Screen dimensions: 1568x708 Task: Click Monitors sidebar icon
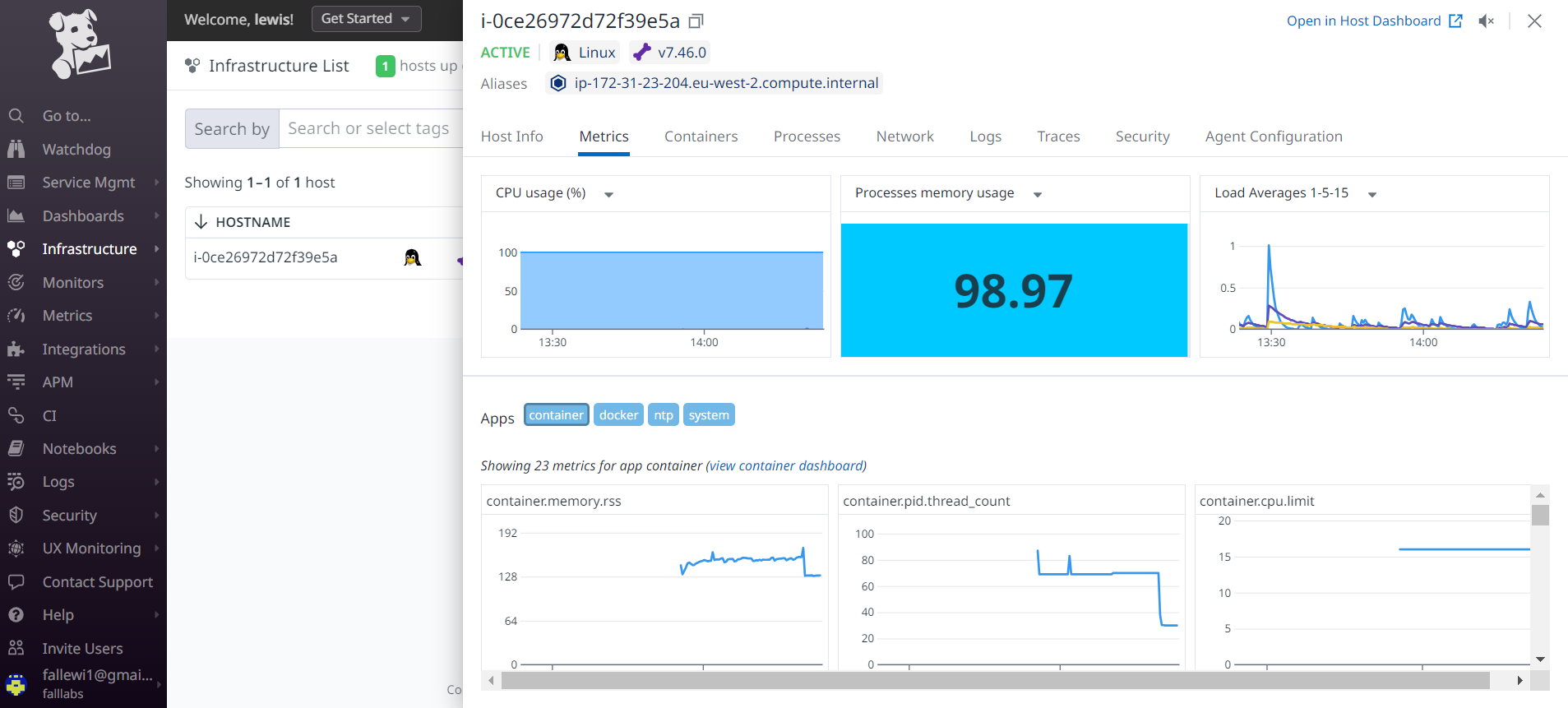tap(16, 282)
